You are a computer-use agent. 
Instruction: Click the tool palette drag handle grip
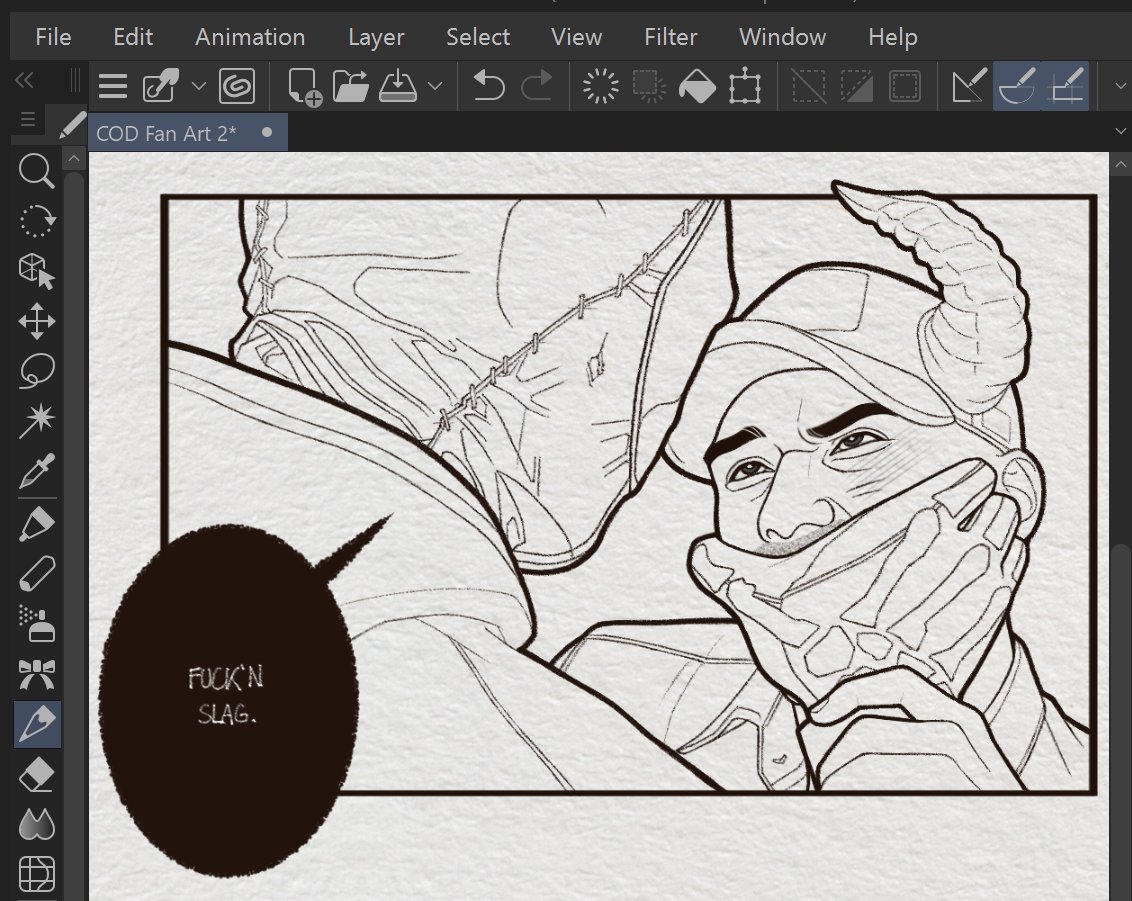(x=75, y=80)
